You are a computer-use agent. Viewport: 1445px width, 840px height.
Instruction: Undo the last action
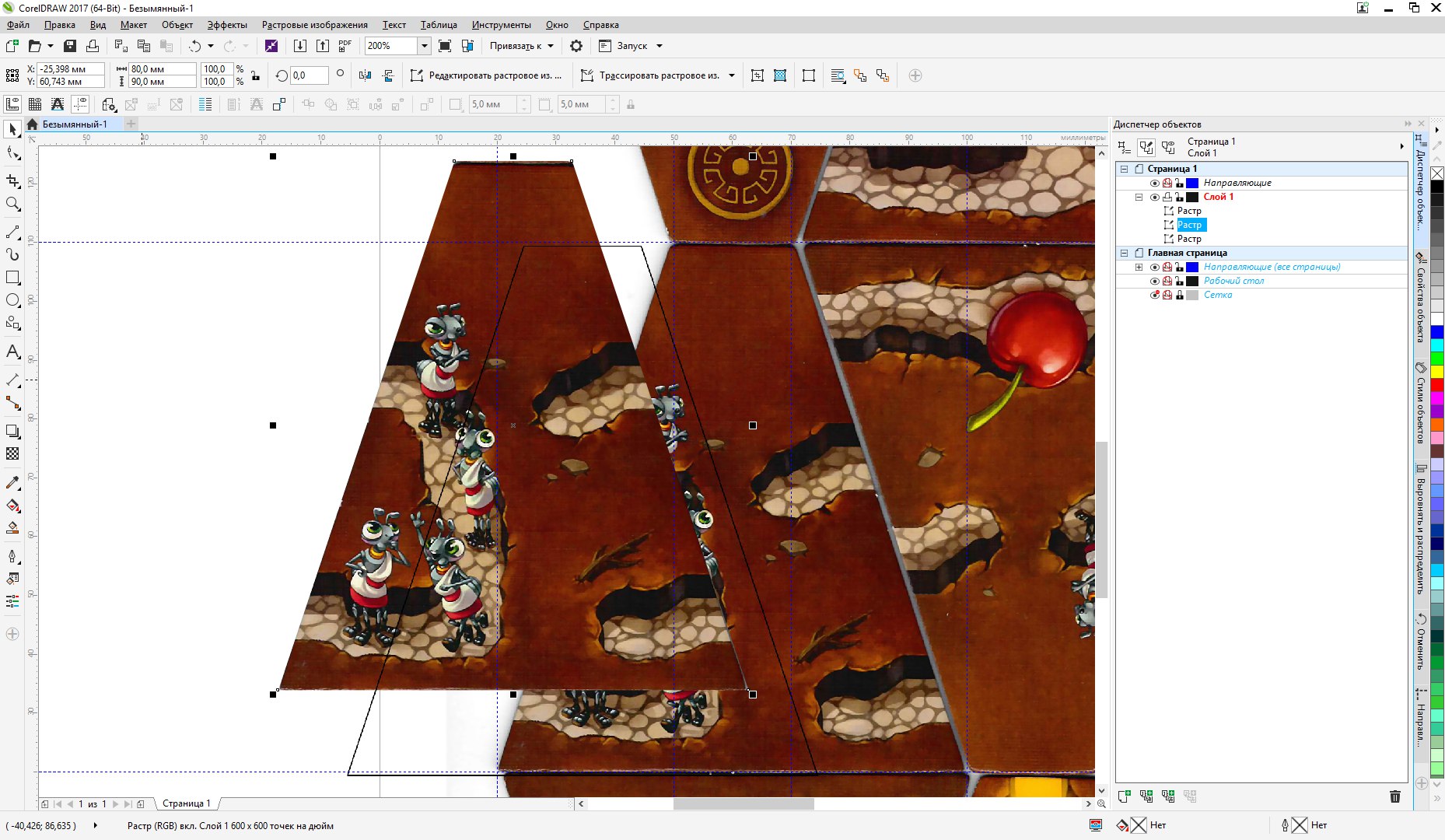(x=194, y=46)
